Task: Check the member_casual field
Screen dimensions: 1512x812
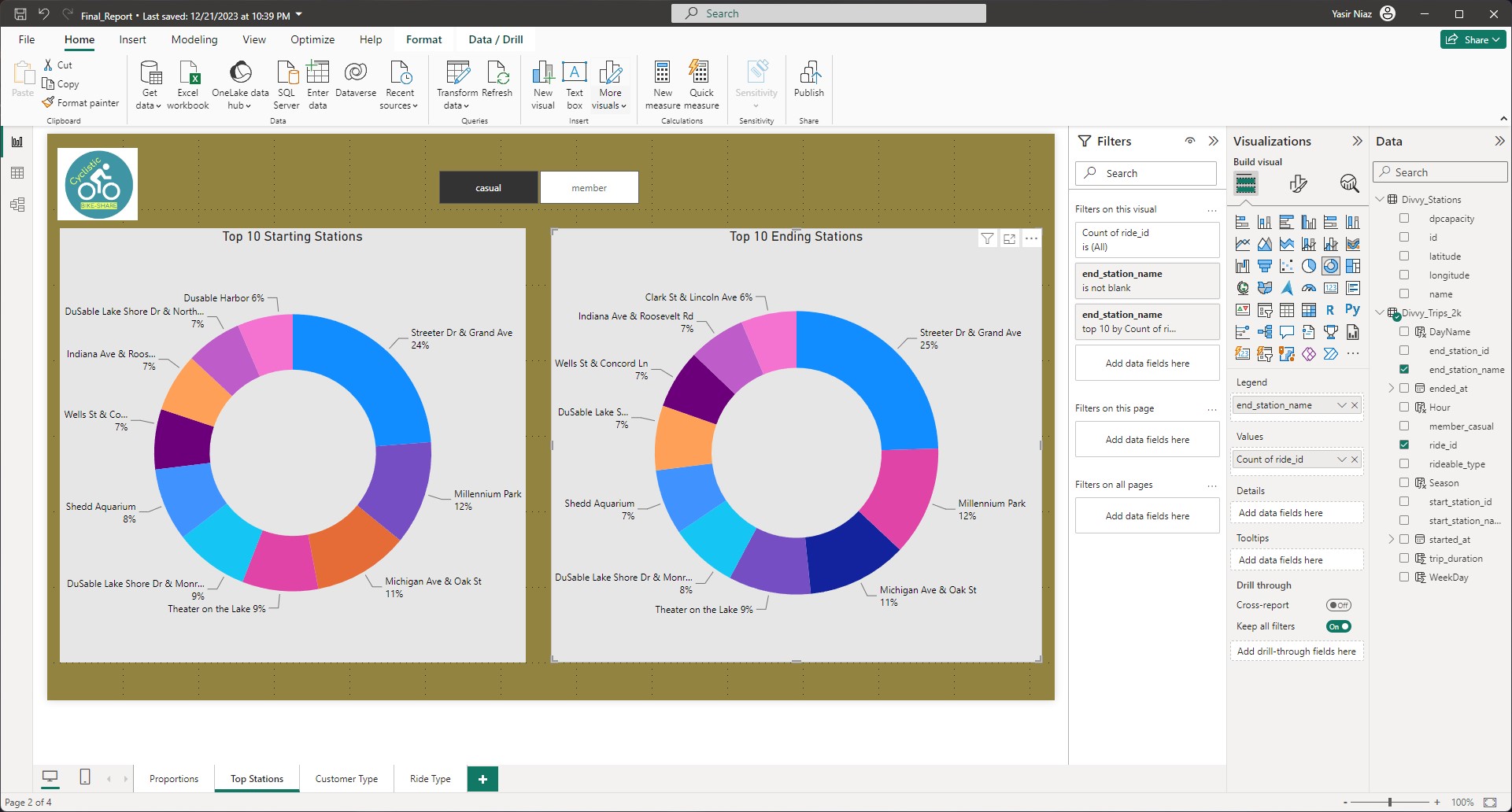Action: click(x=1404, y=426)
